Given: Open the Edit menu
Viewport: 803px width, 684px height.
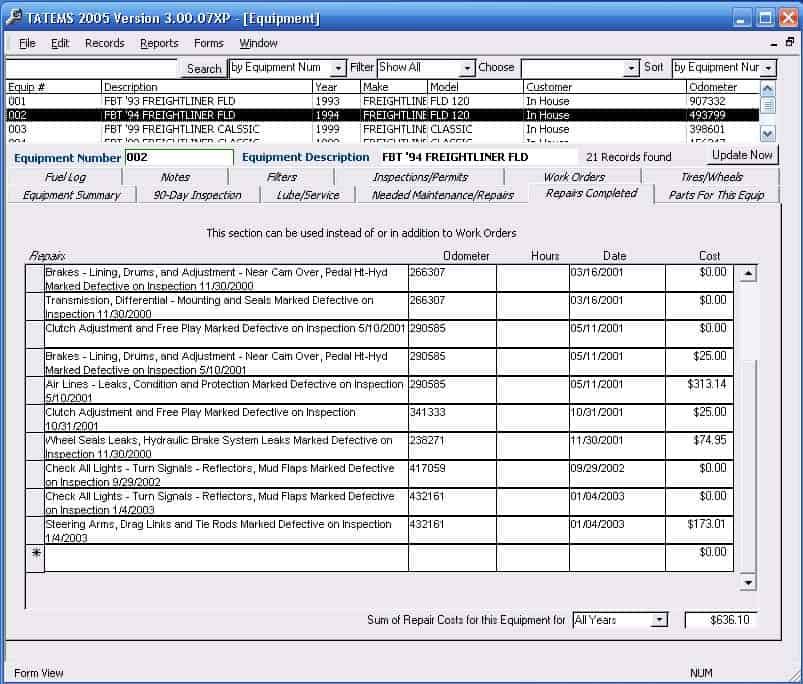Looking at the screenshot, I should pos(59,43).
